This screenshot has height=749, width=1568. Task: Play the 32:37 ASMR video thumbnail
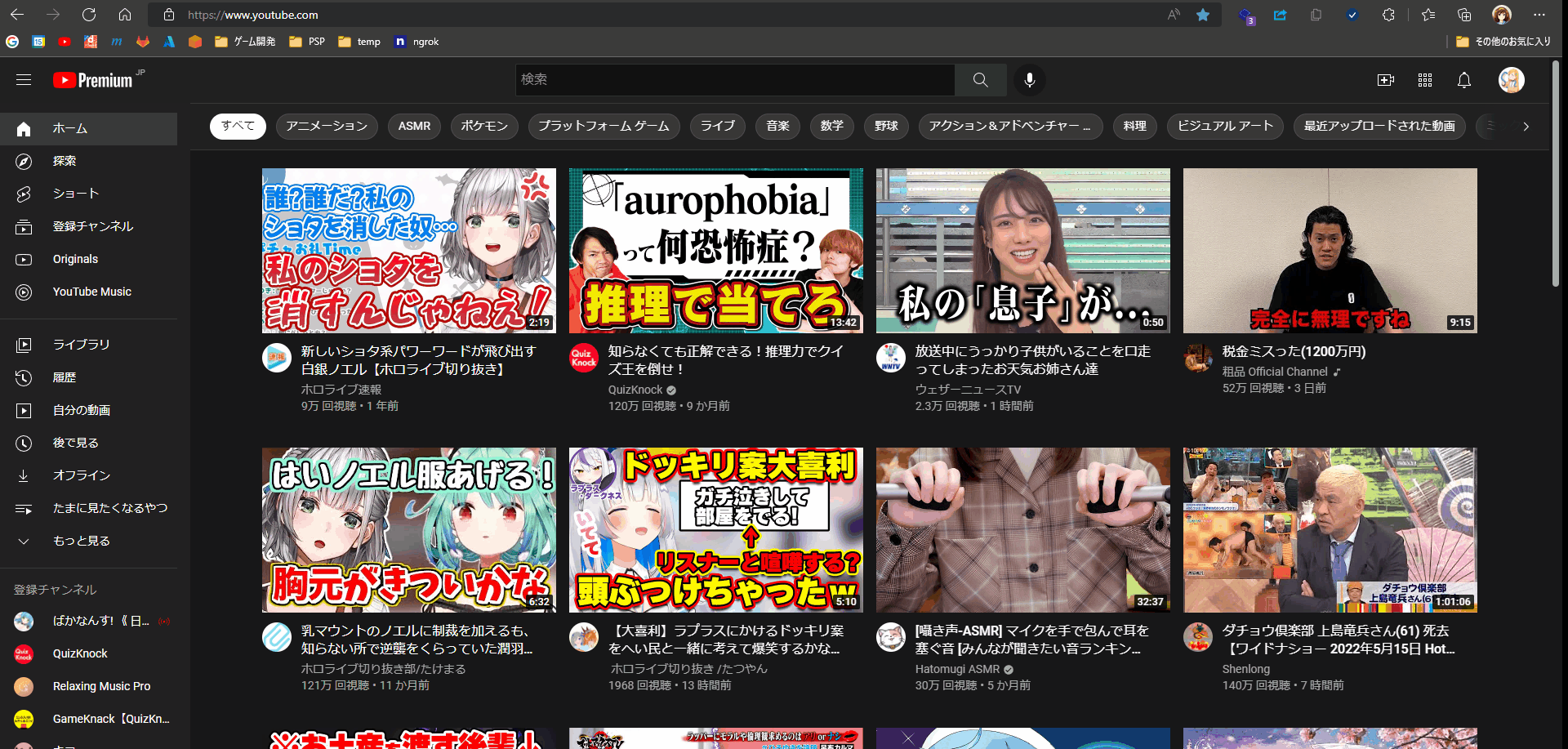click(x=1023, y=530)
